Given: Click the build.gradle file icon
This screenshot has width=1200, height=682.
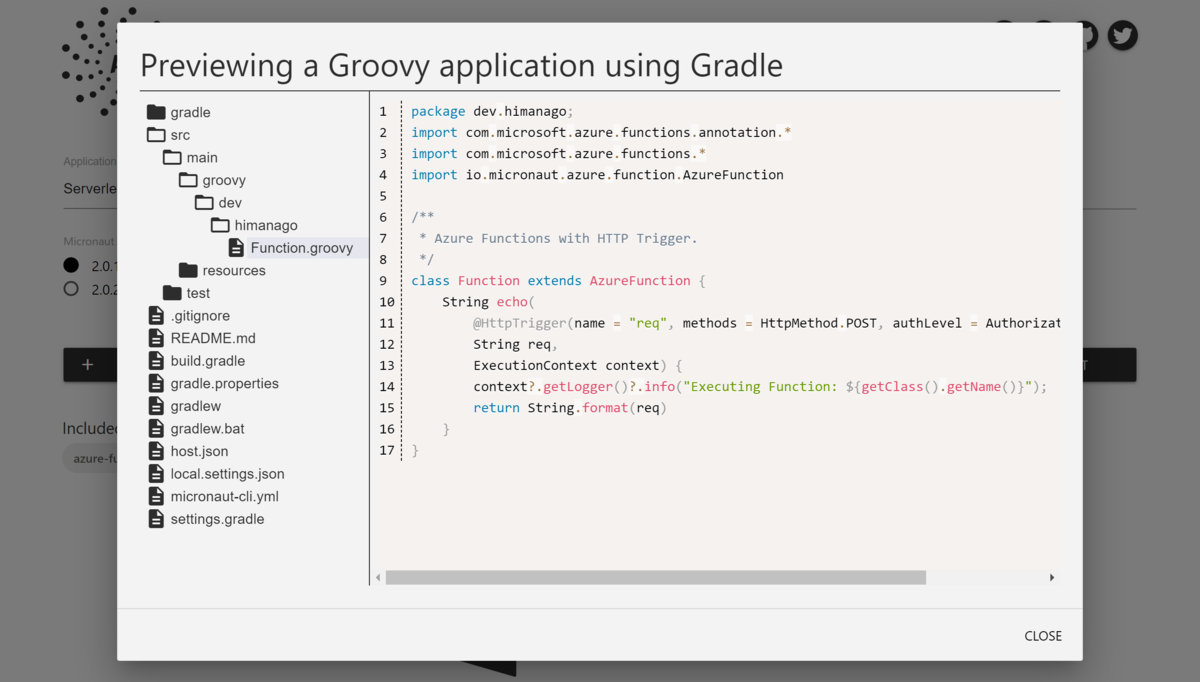Looking at the screenshot, I should tap(156, 360).
